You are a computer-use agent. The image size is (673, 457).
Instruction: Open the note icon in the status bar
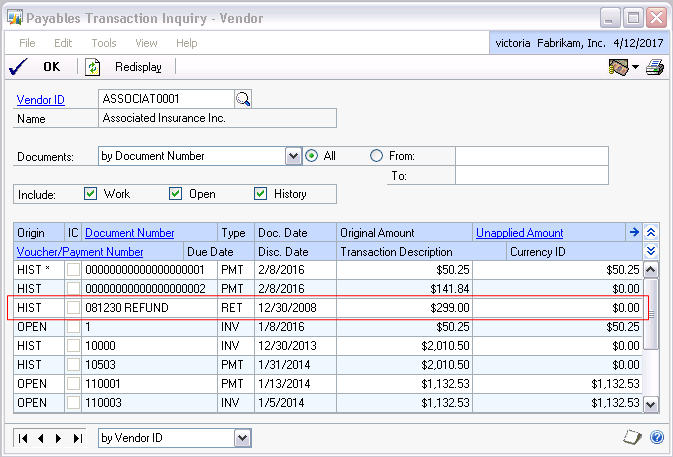click(x=632, y=437)
